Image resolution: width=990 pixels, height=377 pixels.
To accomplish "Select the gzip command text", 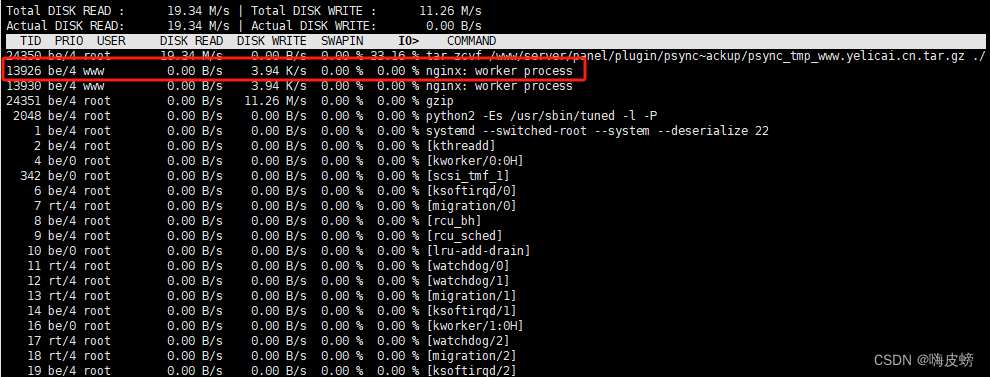I will tap(440, 101).
